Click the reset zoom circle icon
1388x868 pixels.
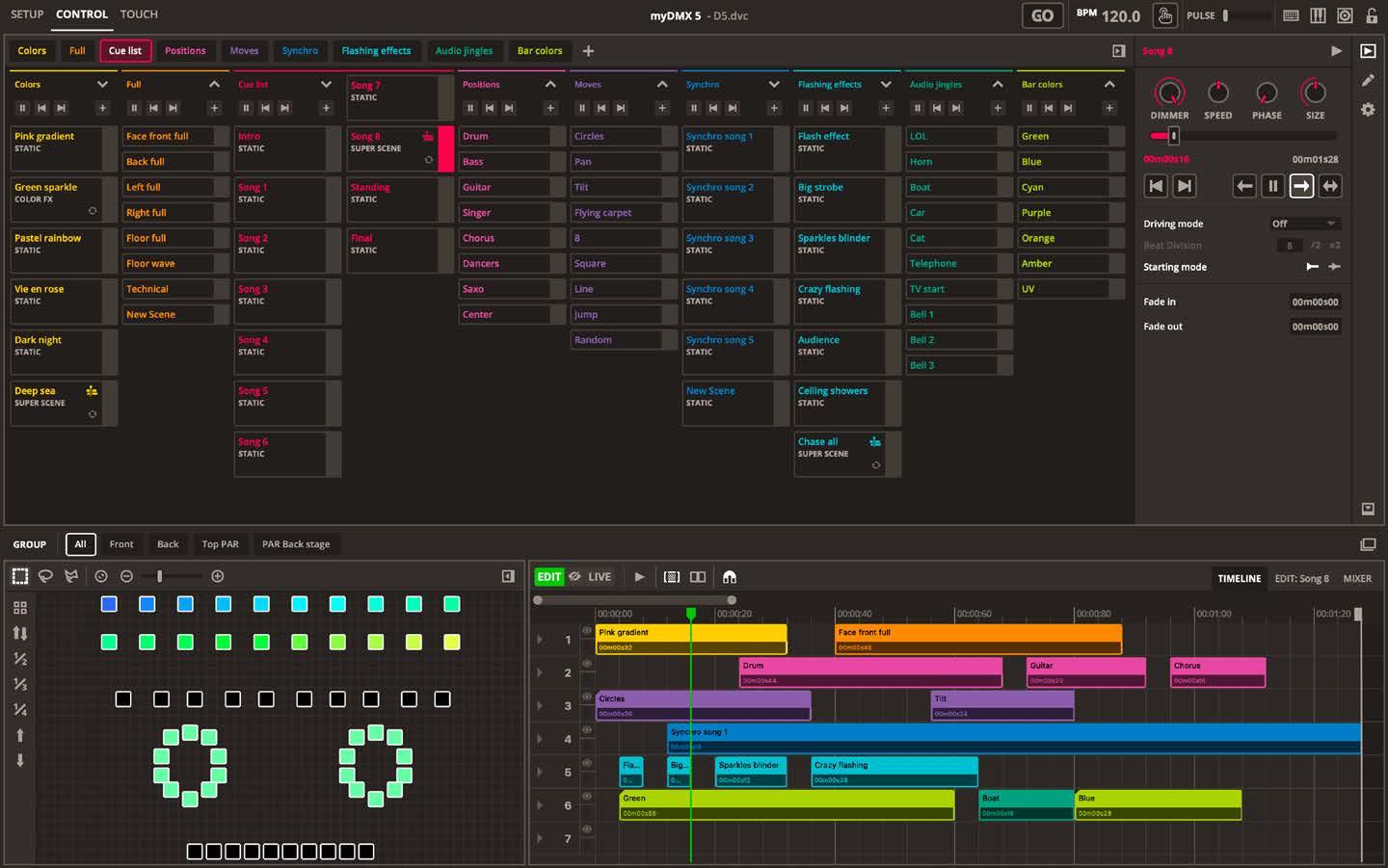(101, 576)
